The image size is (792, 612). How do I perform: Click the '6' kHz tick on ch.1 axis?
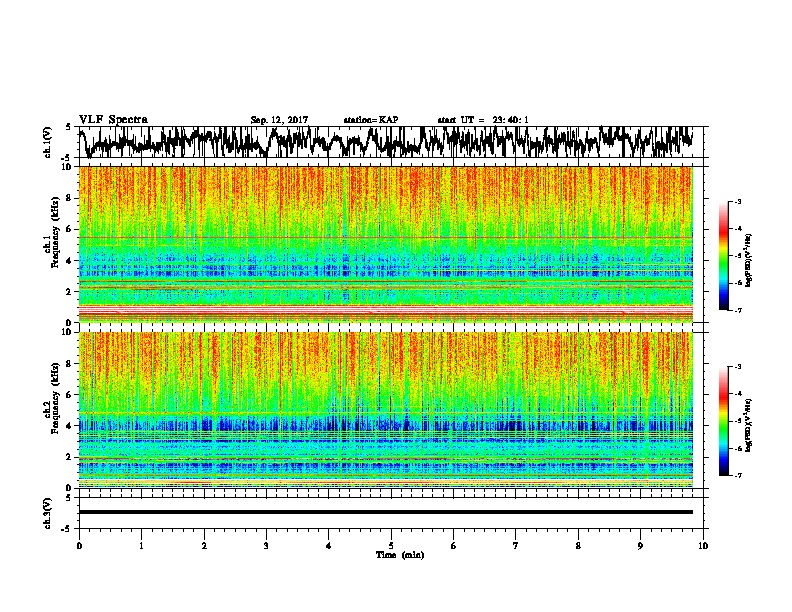click(70, 229)
